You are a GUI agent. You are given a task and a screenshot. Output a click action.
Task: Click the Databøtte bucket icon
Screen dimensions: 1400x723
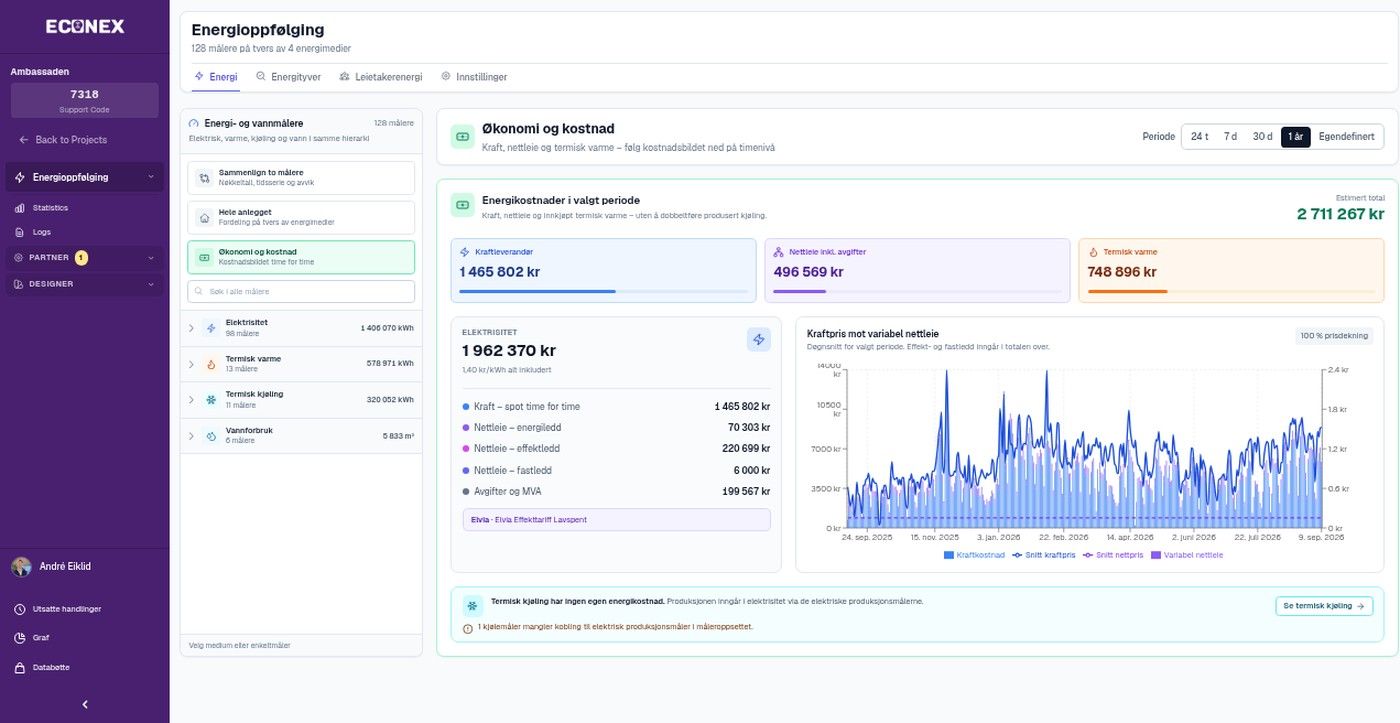(20, 667)
